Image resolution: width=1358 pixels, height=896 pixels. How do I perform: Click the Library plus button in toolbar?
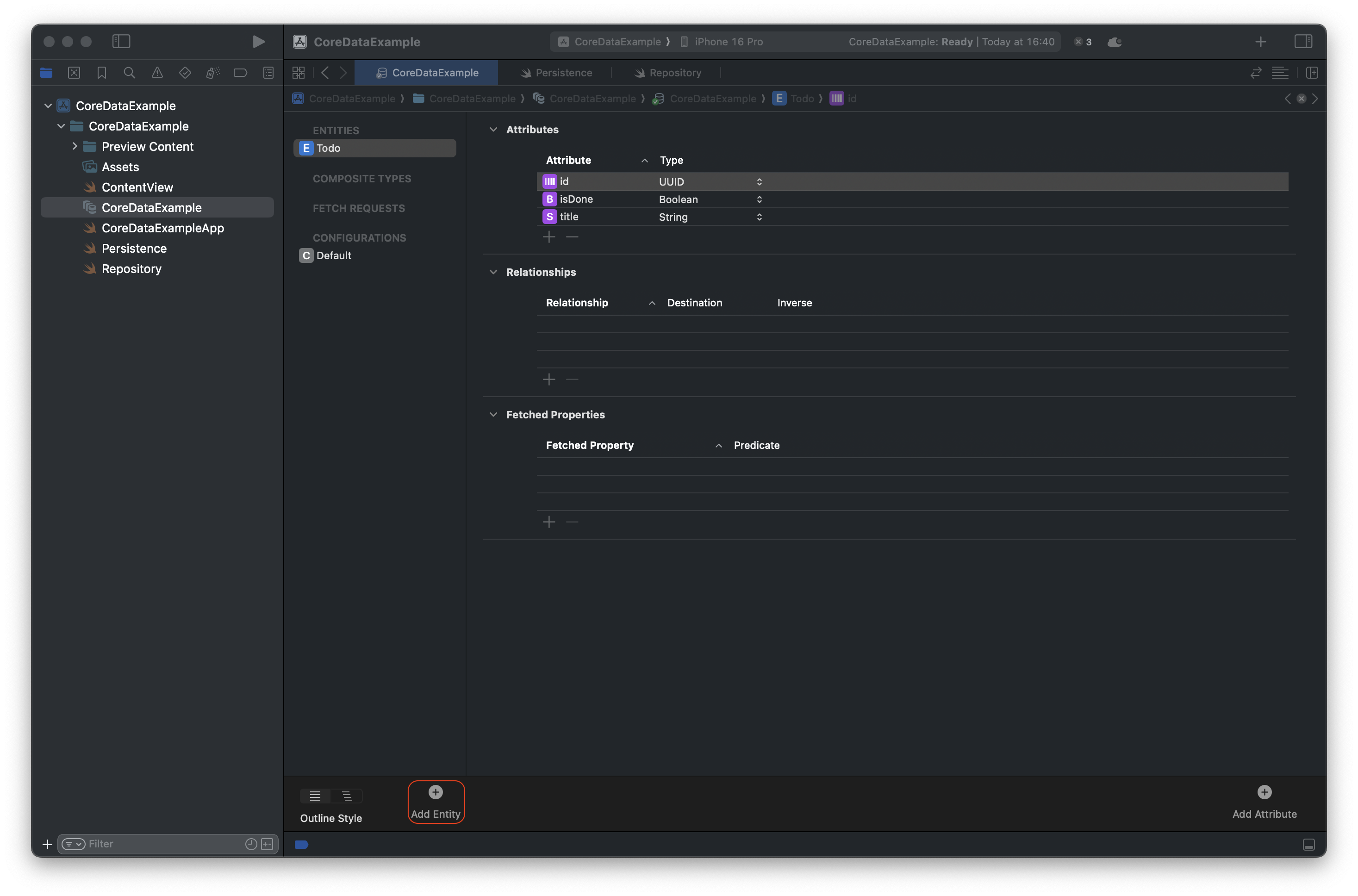[1260, 42]
